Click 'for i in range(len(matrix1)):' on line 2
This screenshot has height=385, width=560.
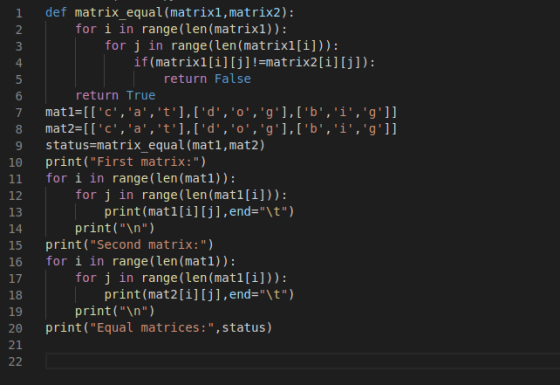tap(181, 29)
